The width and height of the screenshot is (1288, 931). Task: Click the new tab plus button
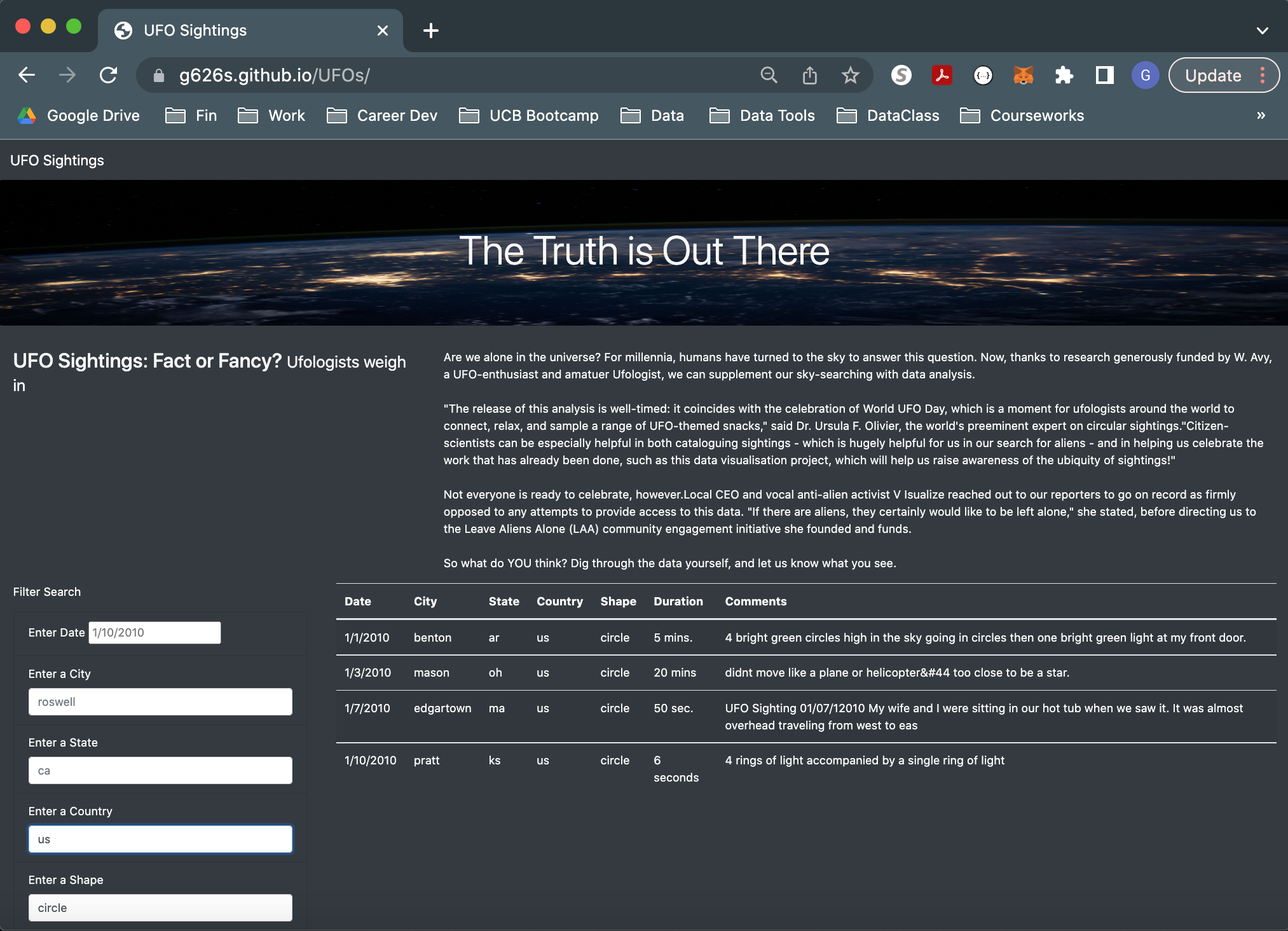click(x=432, y=31)
